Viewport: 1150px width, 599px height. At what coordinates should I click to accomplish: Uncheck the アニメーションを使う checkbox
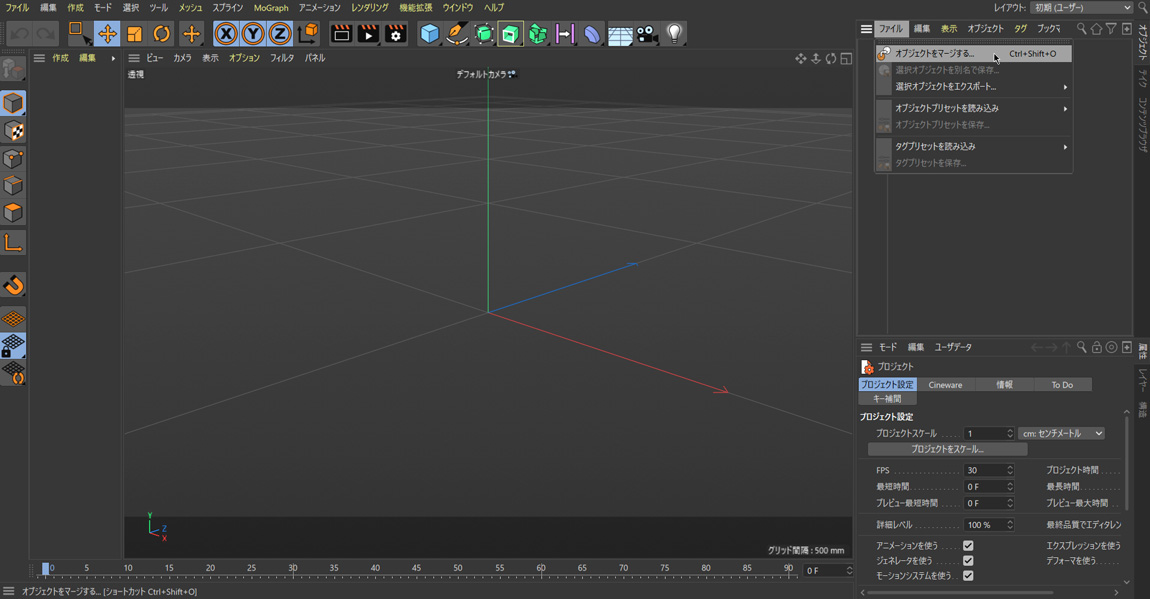click(x=968, y=546)
